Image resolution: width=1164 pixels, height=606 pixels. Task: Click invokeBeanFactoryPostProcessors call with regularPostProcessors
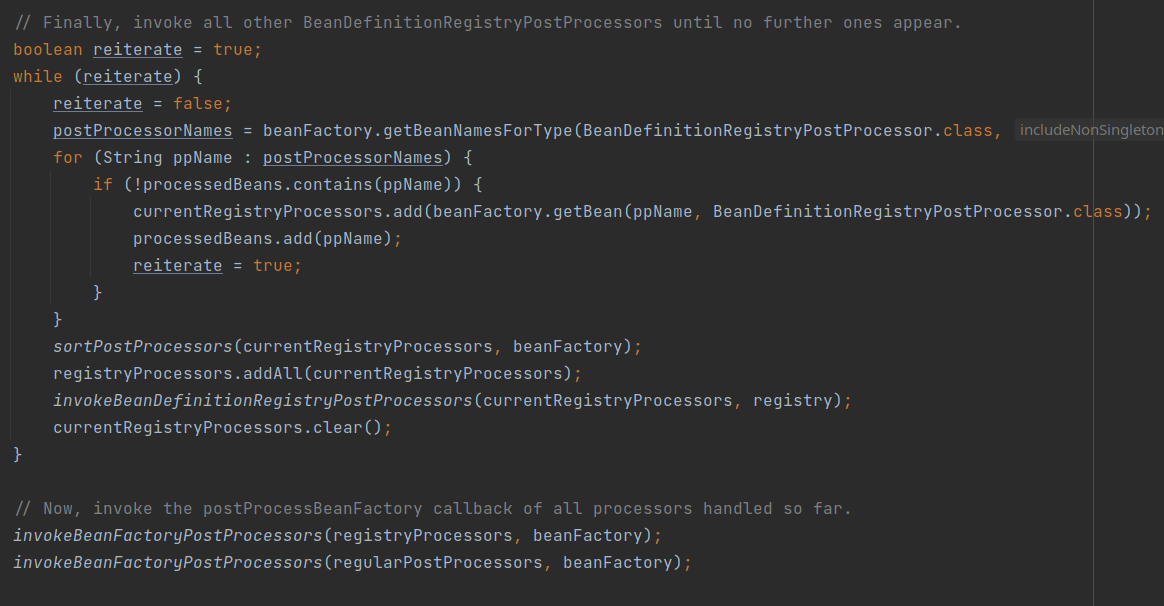pyautogui.click(x=352, y=563)
